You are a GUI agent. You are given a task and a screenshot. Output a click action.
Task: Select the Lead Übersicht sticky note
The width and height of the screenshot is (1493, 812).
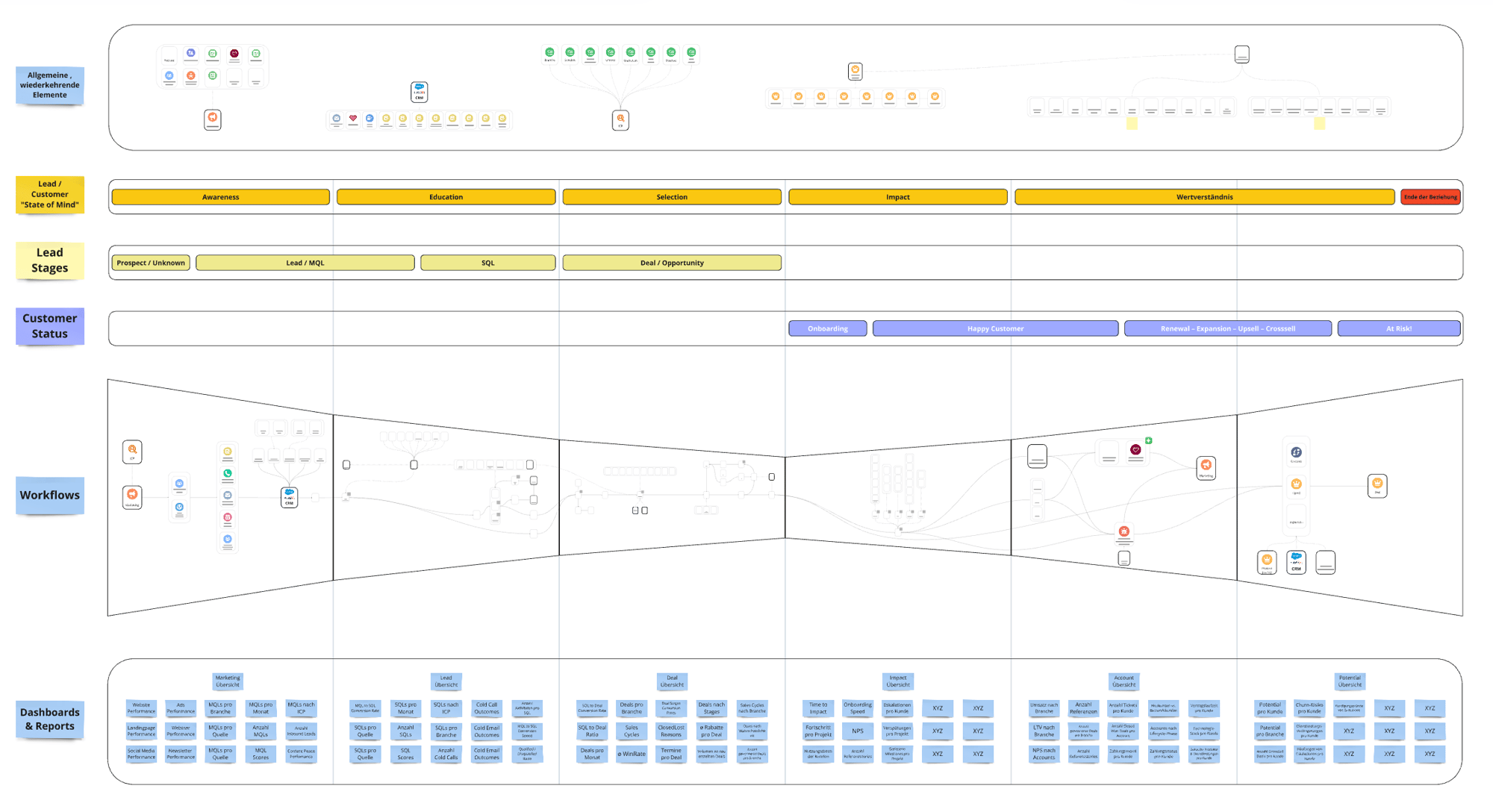pyautogui.click(x=446, y=681)
